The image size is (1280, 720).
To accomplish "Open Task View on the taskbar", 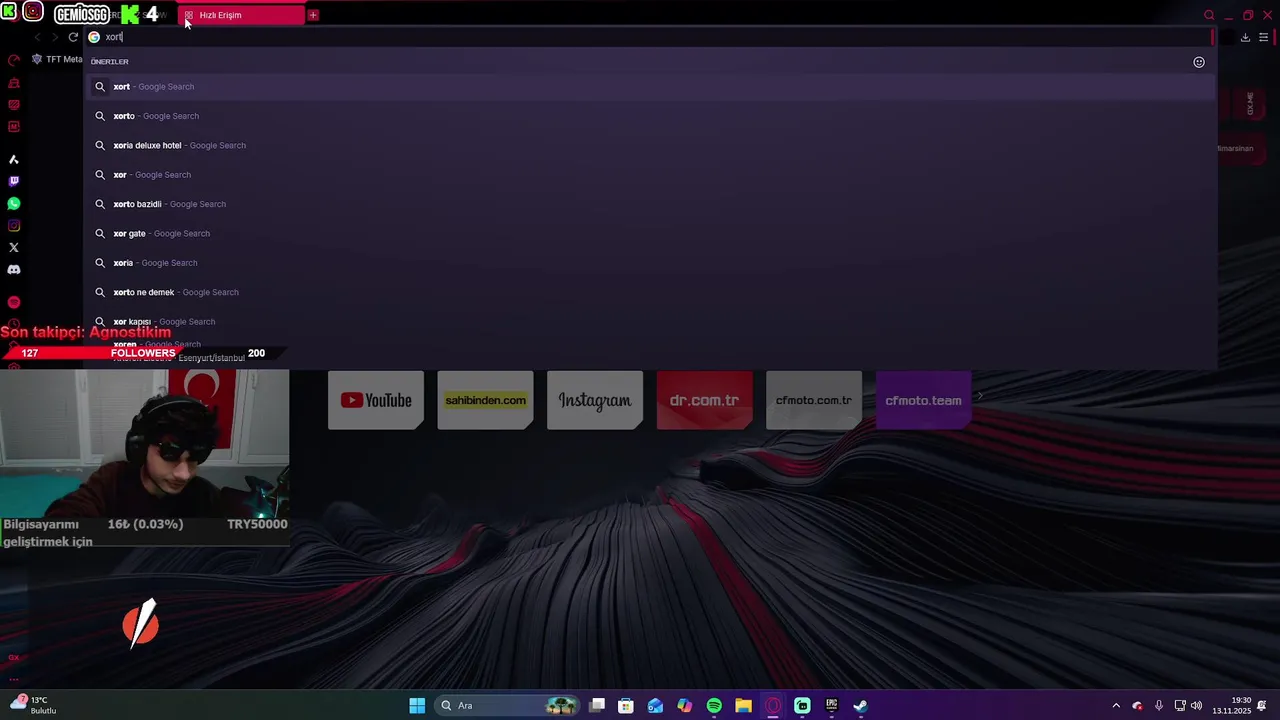I will point(597,706).
